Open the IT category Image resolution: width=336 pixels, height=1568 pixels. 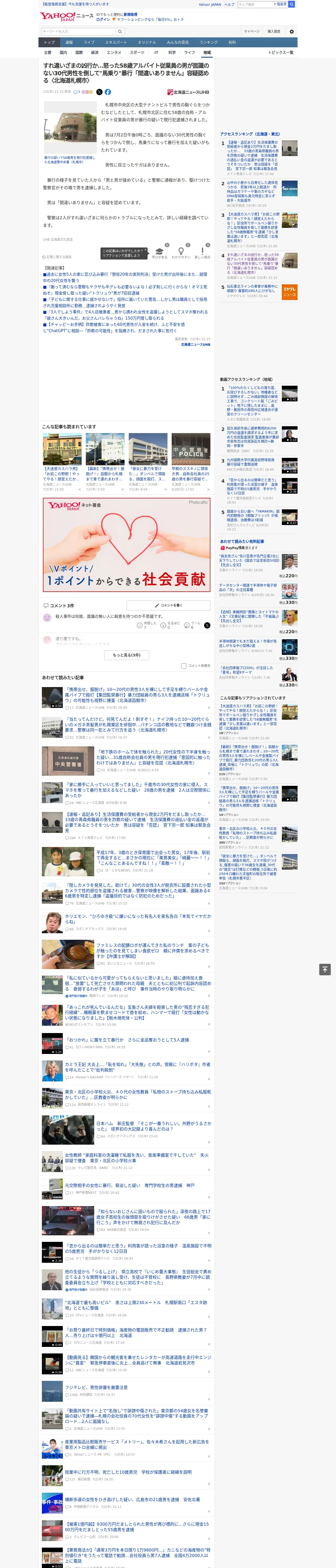point(156,52)
